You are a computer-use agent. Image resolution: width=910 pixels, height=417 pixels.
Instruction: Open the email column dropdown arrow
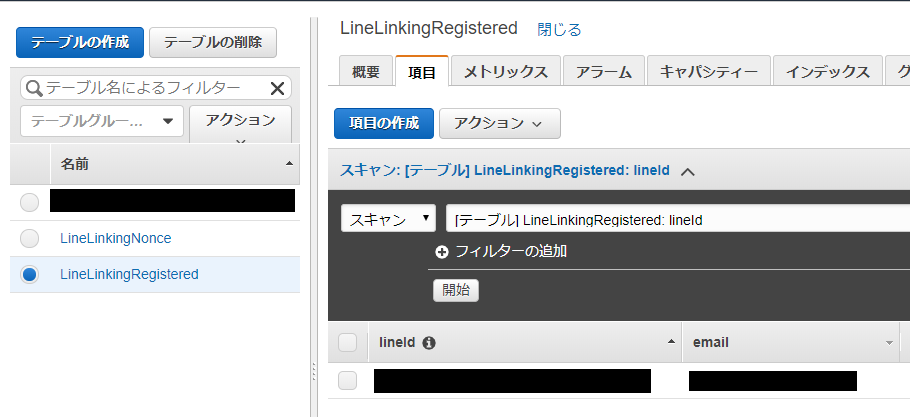coord(889,343)
